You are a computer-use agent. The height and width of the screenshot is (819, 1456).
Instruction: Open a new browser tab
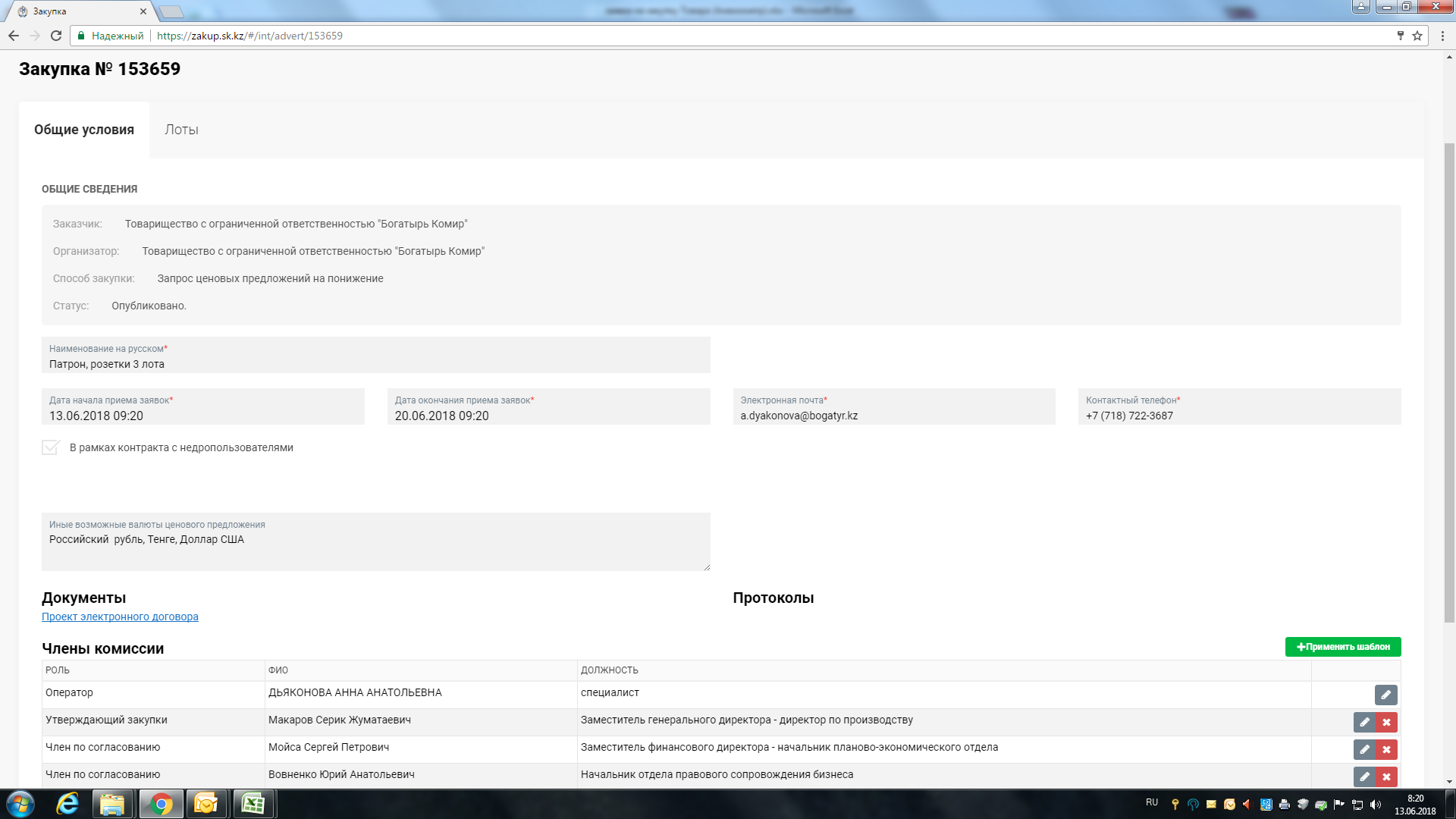[171, 11]
